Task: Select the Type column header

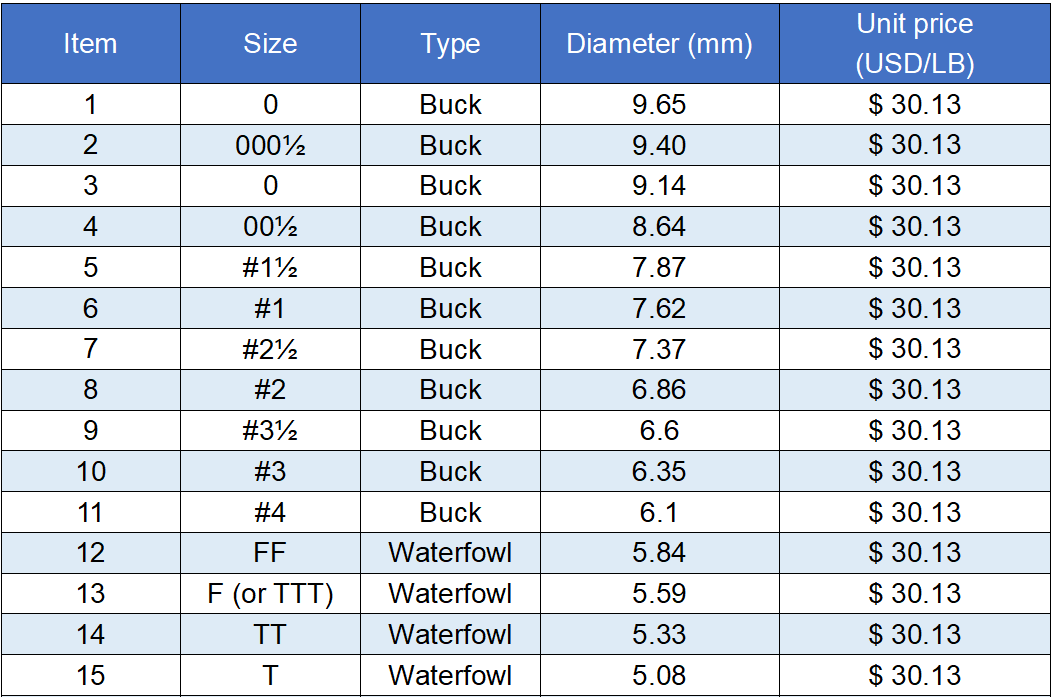Action: tap(450, 44)
